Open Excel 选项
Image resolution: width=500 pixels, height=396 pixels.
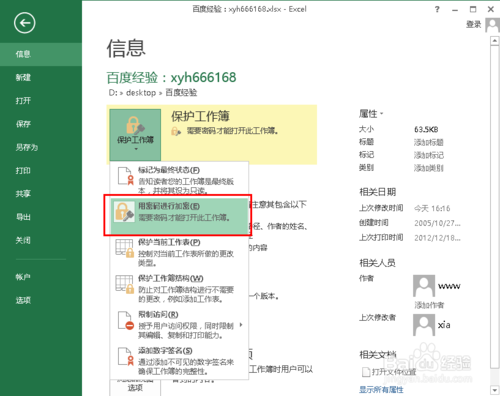tap(41, 300)
